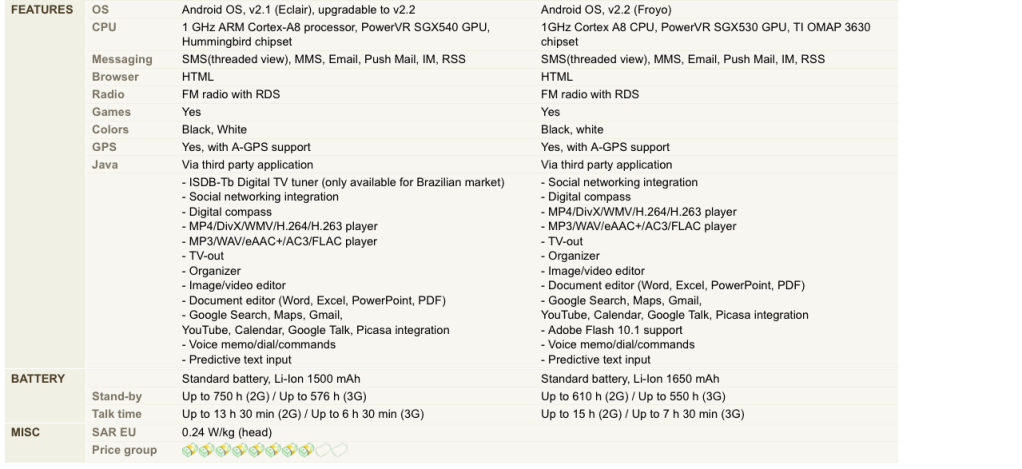Screen dimensions: 1022x469
Task: Open the Messaging glossary label
Action: 122,60
